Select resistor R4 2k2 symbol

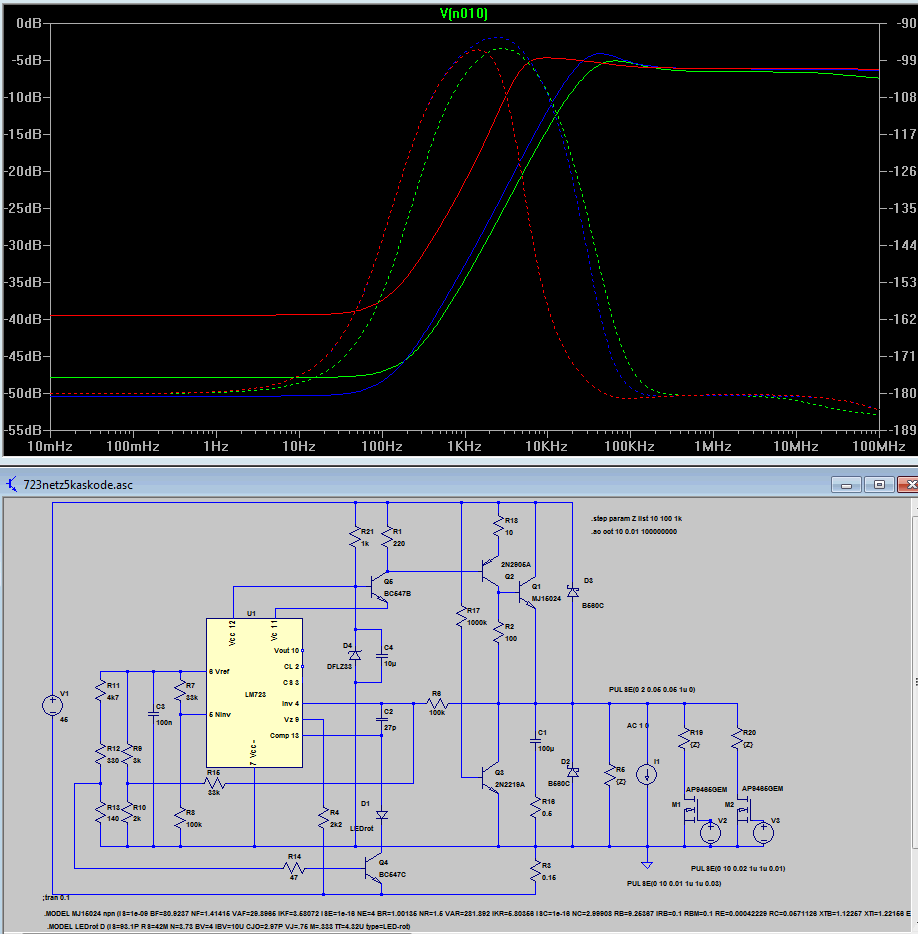tap(323, 818)
